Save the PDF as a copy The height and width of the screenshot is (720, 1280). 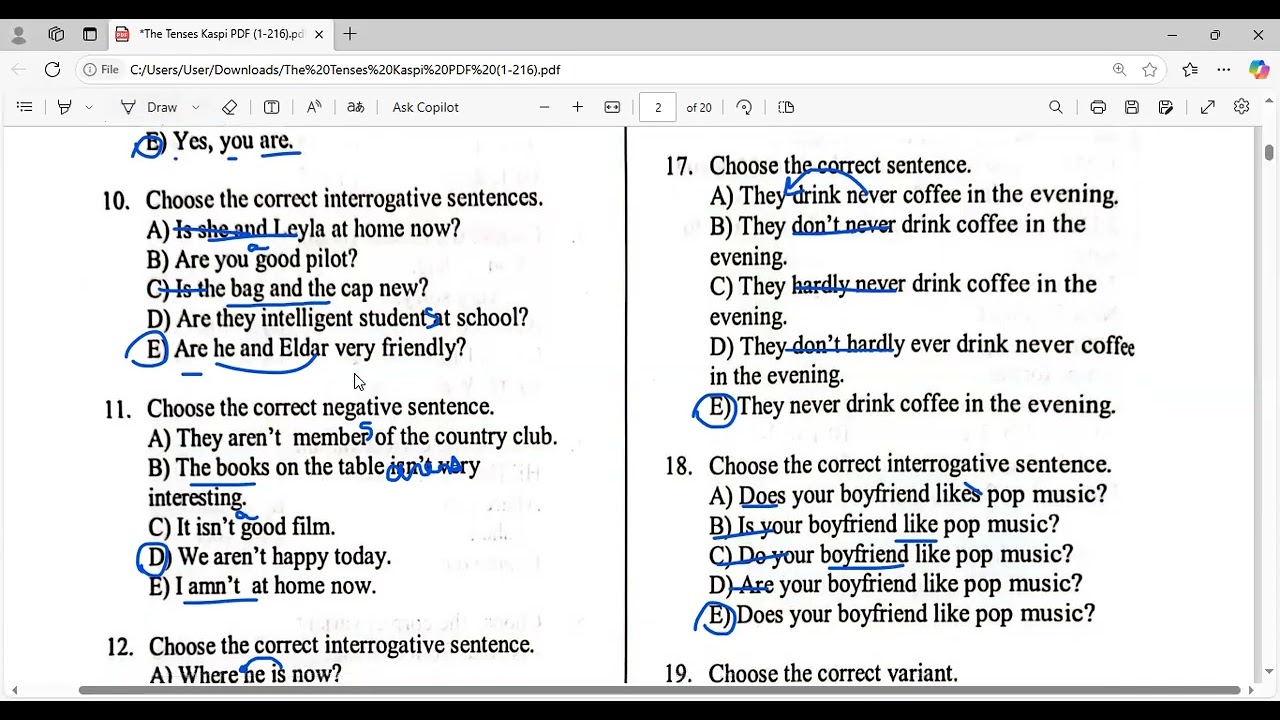coord(1166,107)
